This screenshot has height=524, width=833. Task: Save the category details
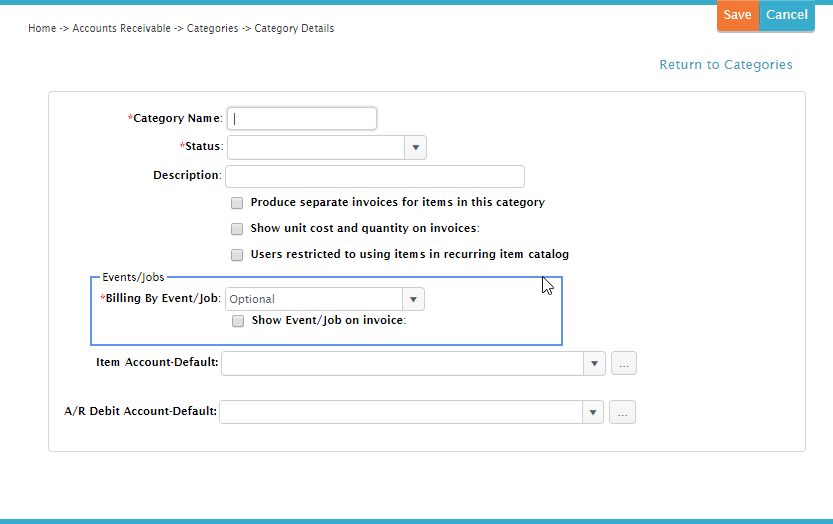[x=738, y=15]
